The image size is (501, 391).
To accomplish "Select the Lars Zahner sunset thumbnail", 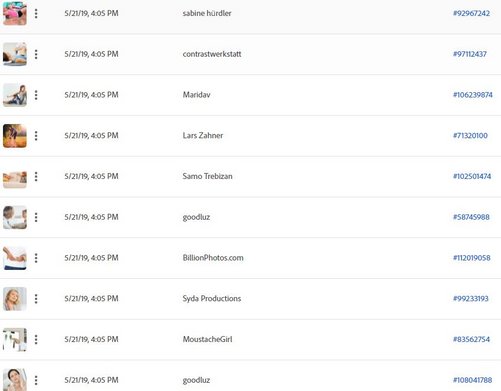I will point(15,136).
